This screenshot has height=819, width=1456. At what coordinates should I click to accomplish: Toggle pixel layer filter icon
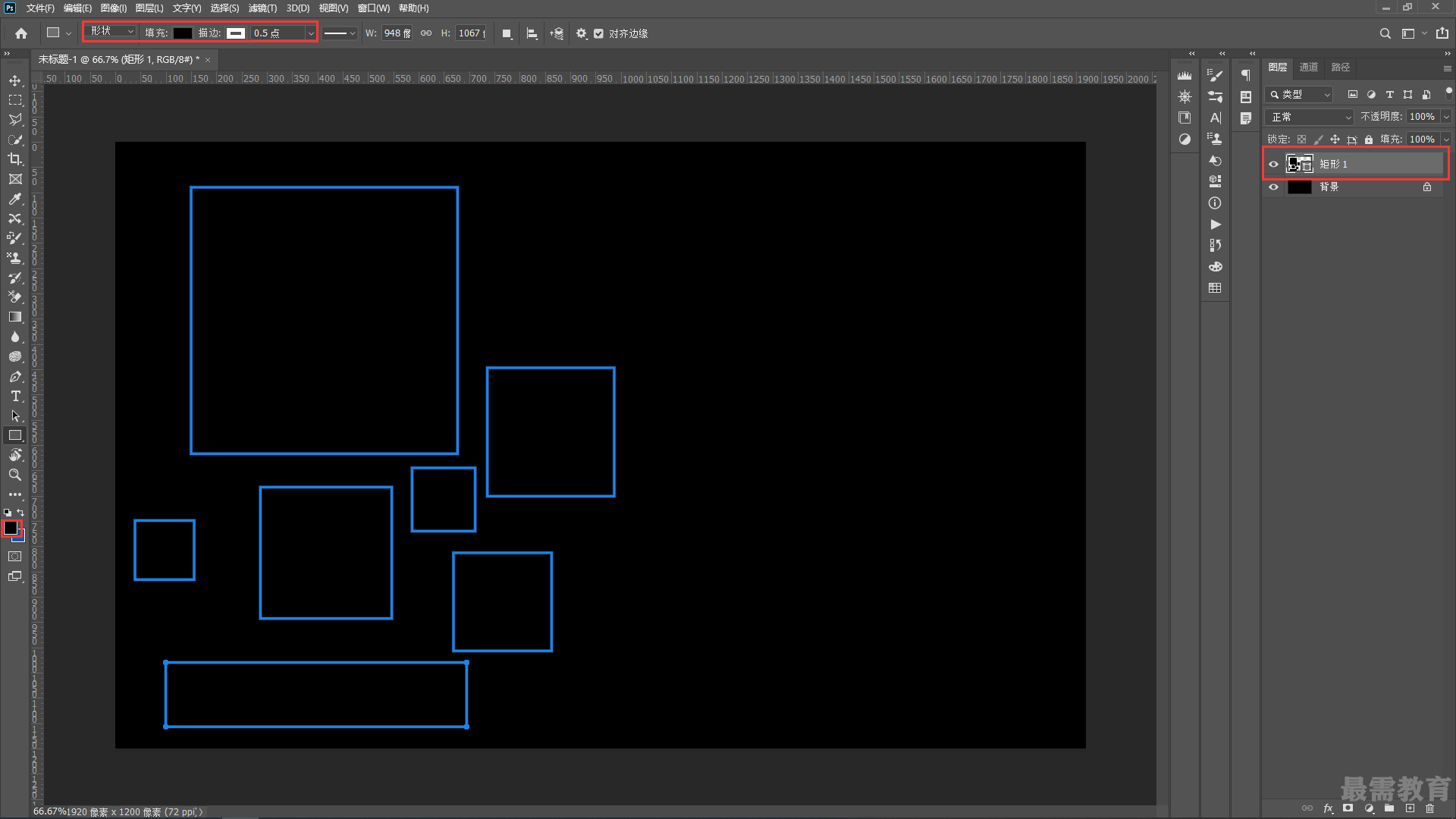tap(1353, 95)
